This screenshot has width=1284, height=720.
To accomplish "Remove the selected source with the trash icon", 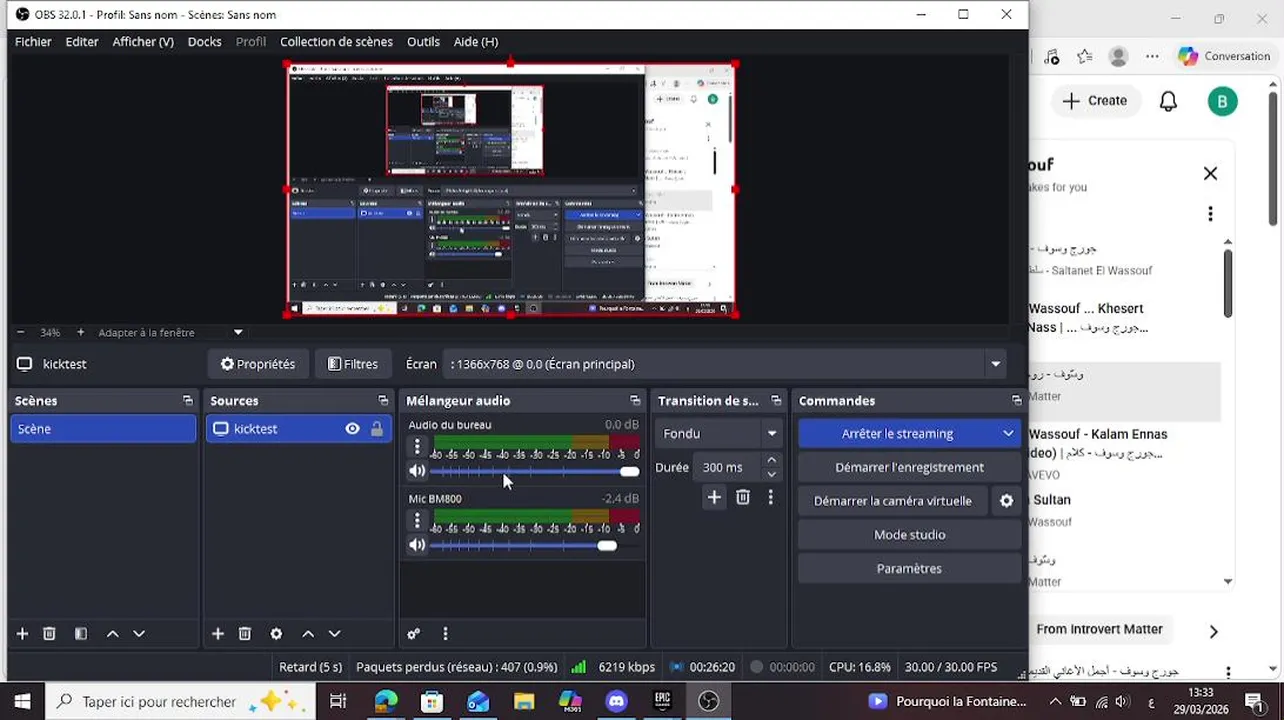I will (245, 634).
